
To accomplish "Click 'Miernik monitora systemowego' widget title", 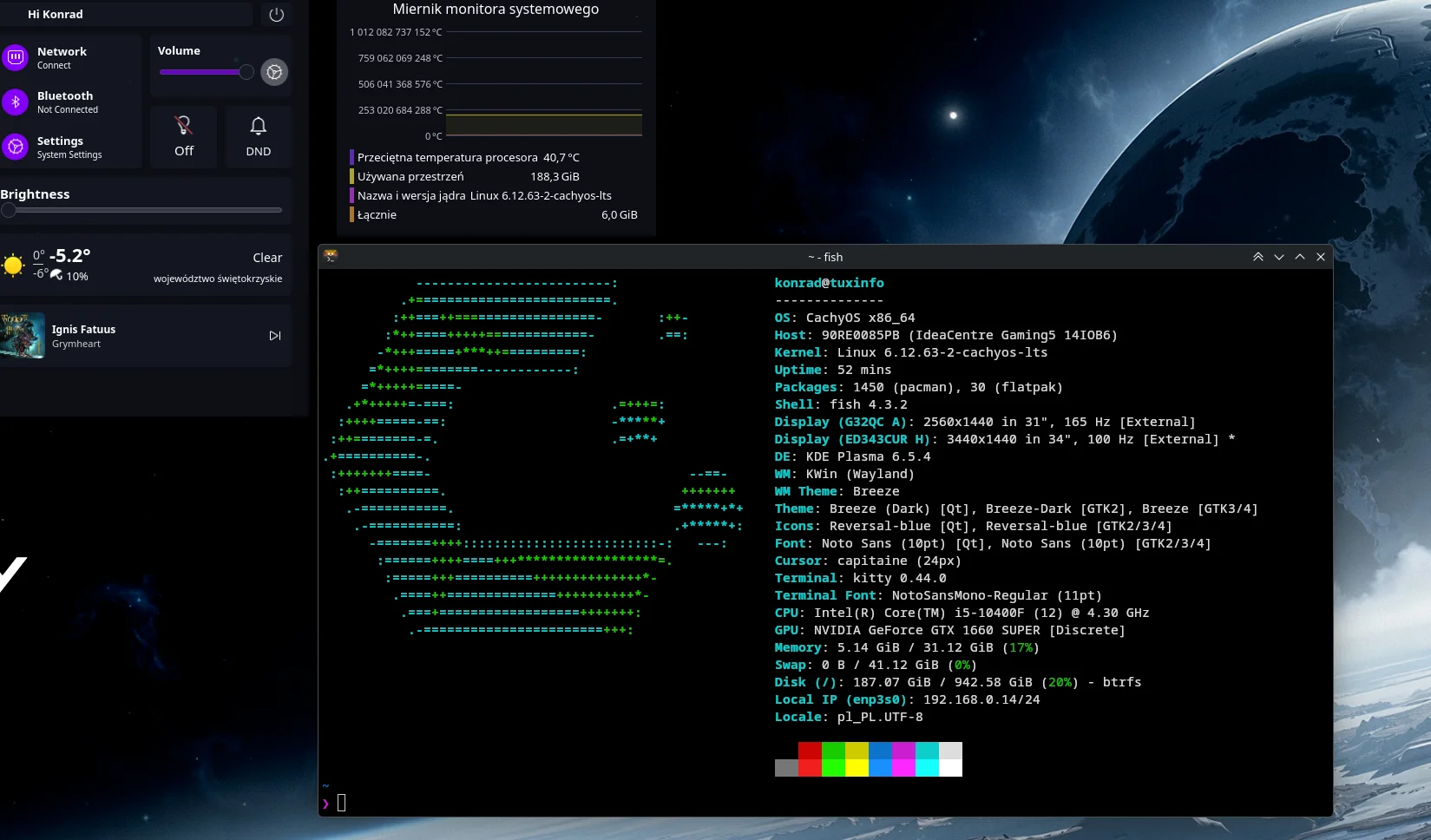I will click(x=496, y=10).
